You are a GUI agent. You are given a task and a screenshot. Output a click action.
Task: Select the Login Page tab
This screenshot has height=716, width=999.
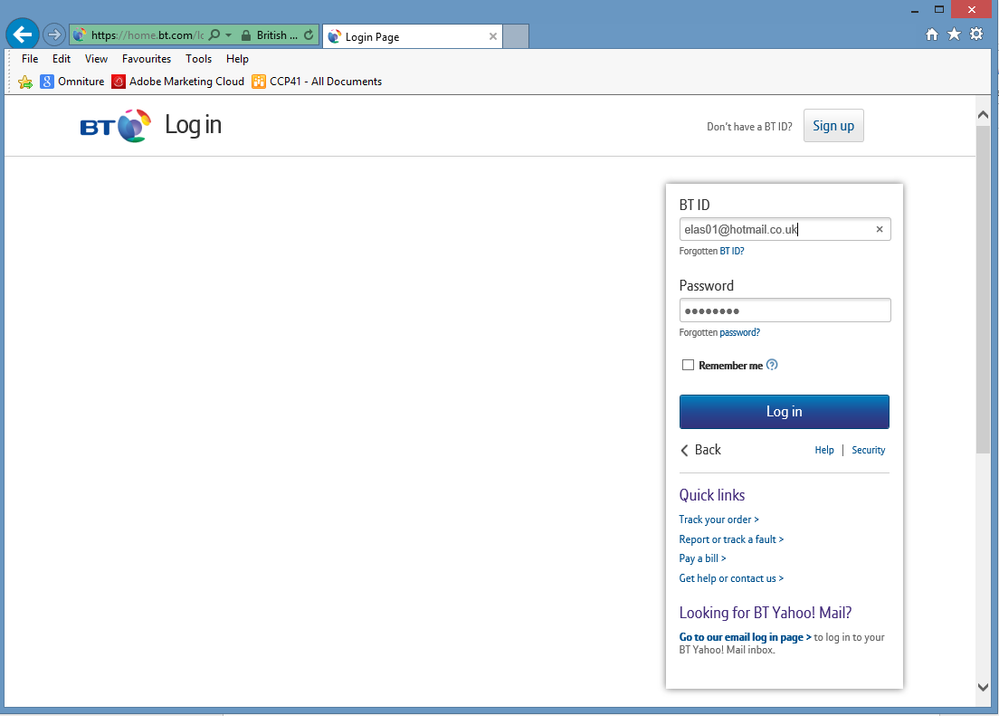(412, 36)
